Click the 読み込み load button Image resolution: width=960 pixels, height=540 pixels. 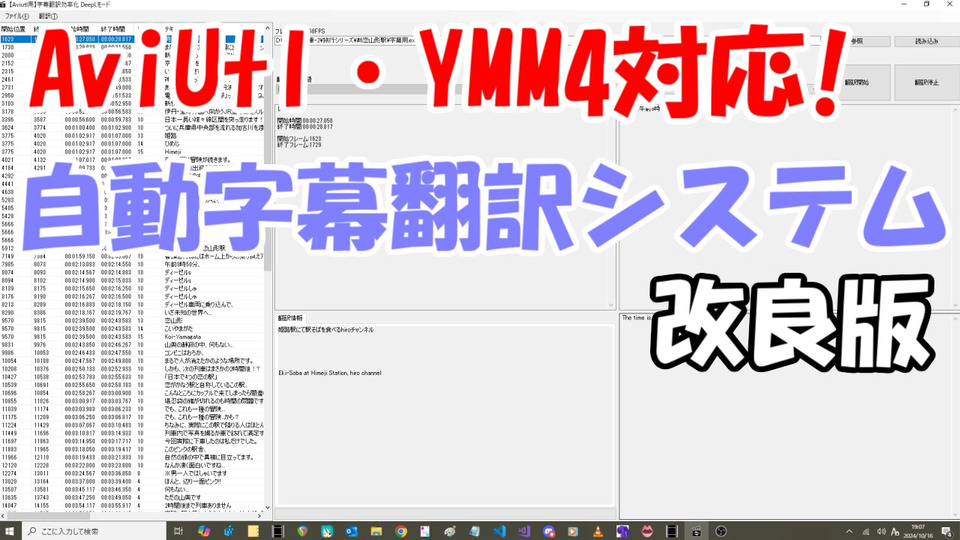tap(926, 41)
